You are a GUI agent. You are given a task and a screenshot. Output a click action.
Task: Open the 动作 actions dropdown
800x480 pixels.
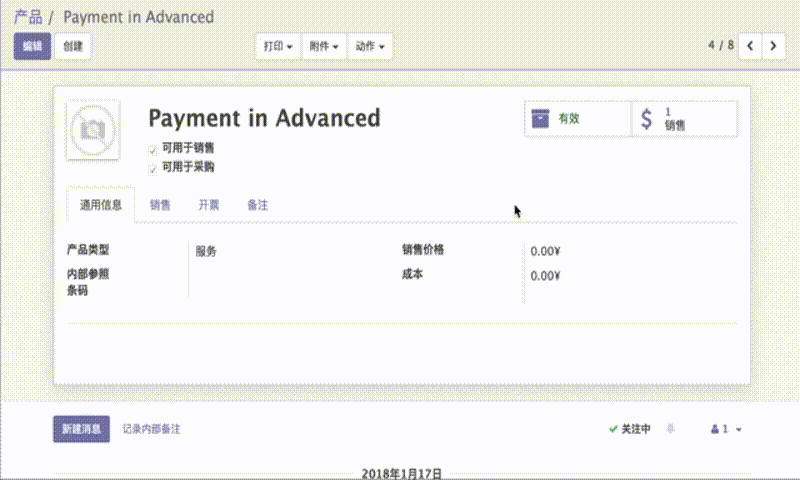point(370,46)
